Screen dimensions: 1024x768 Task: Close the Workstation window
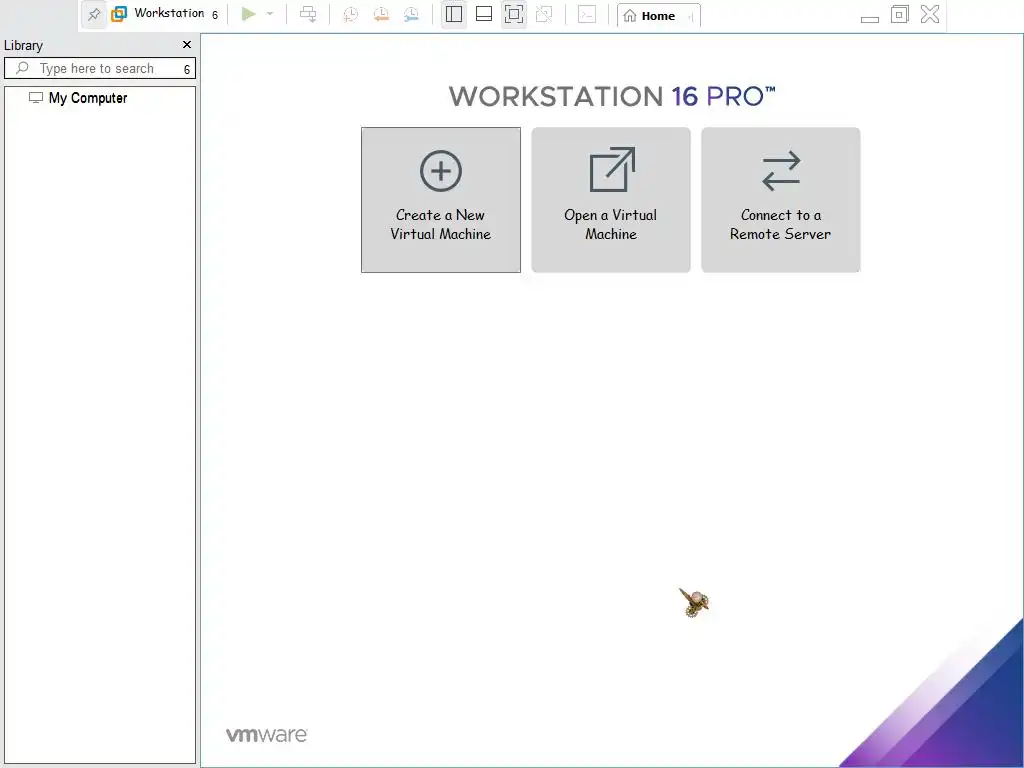tap(930, 14)
